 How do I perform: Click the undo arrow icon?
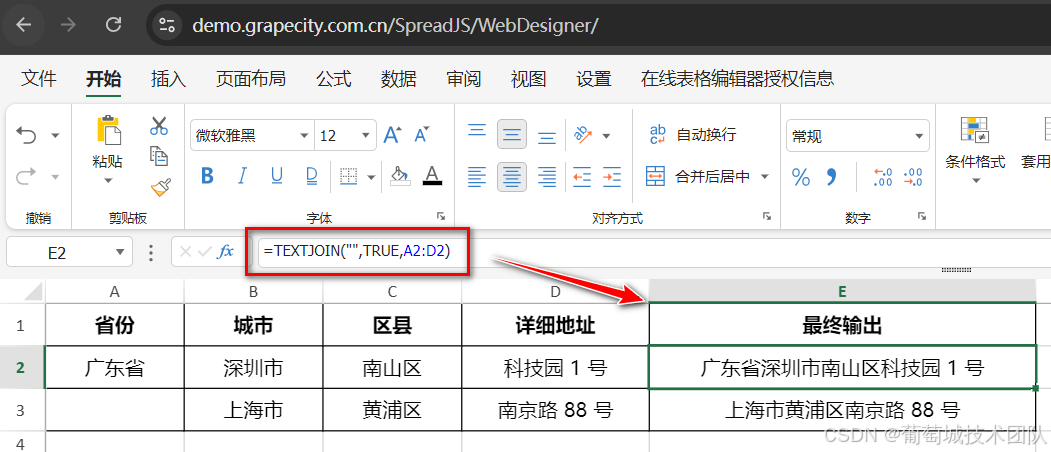tap(26, 135)
